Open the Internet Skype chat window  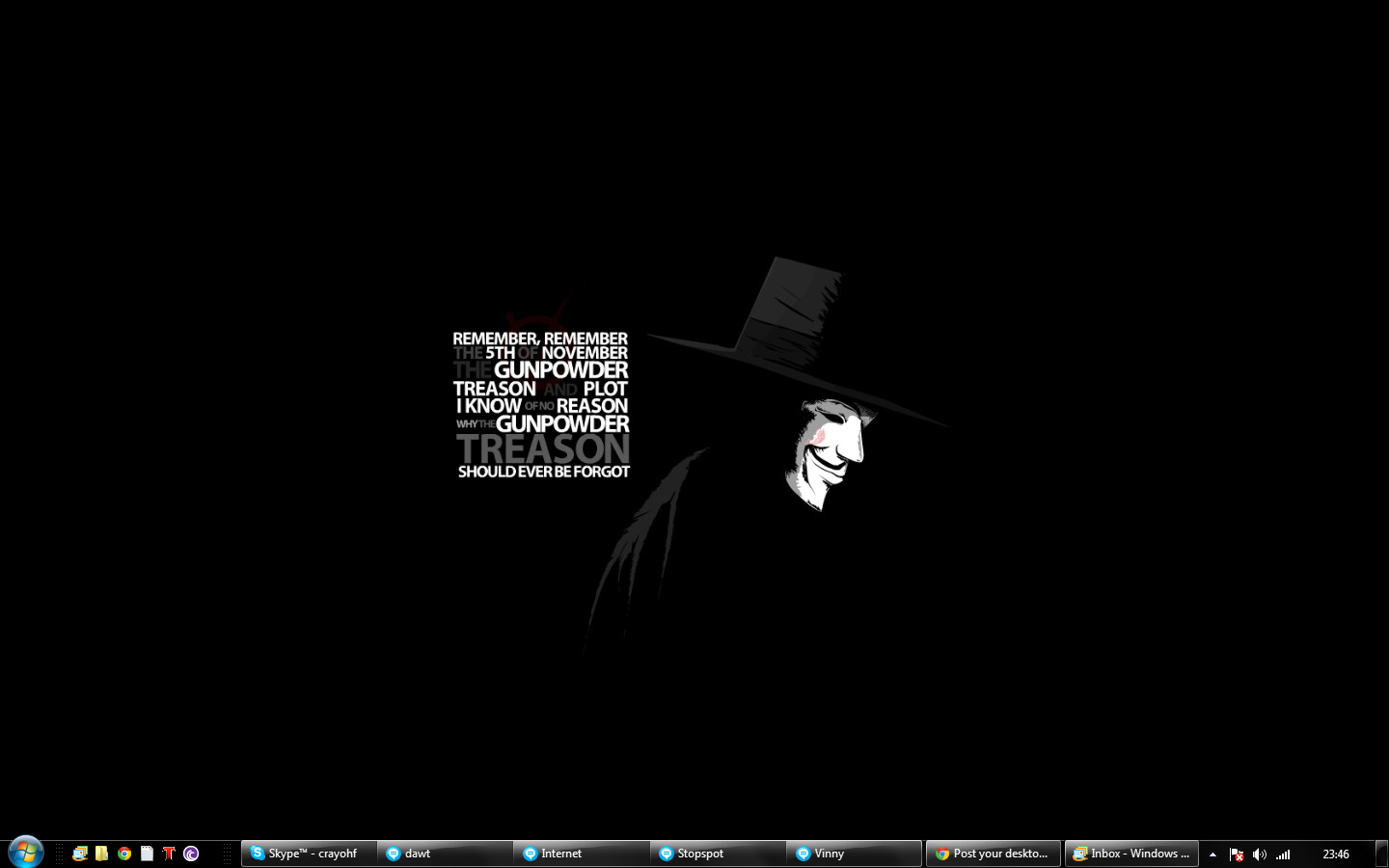tap(581, 854)
